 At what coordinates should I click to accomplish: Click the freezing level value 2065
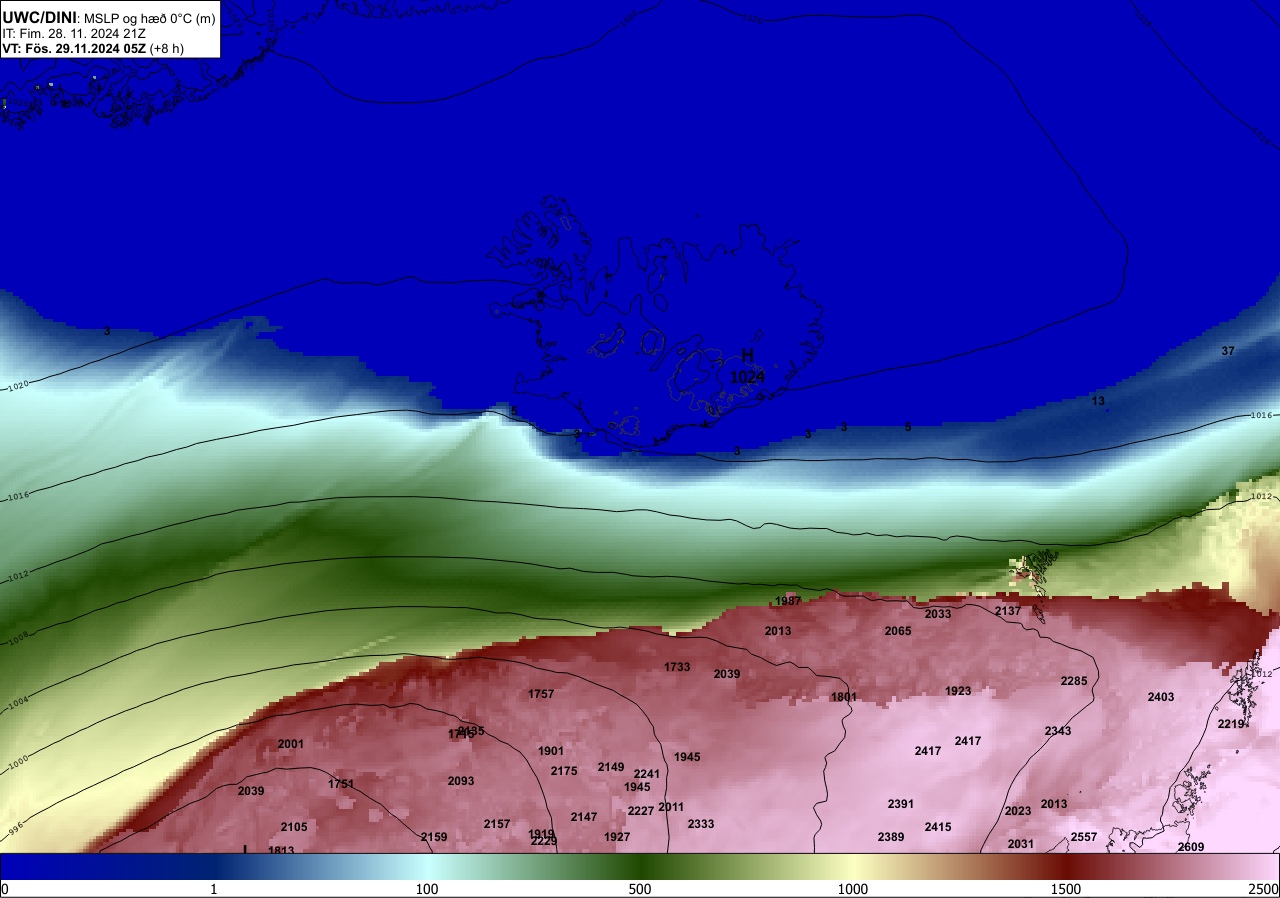click(898, 631)
